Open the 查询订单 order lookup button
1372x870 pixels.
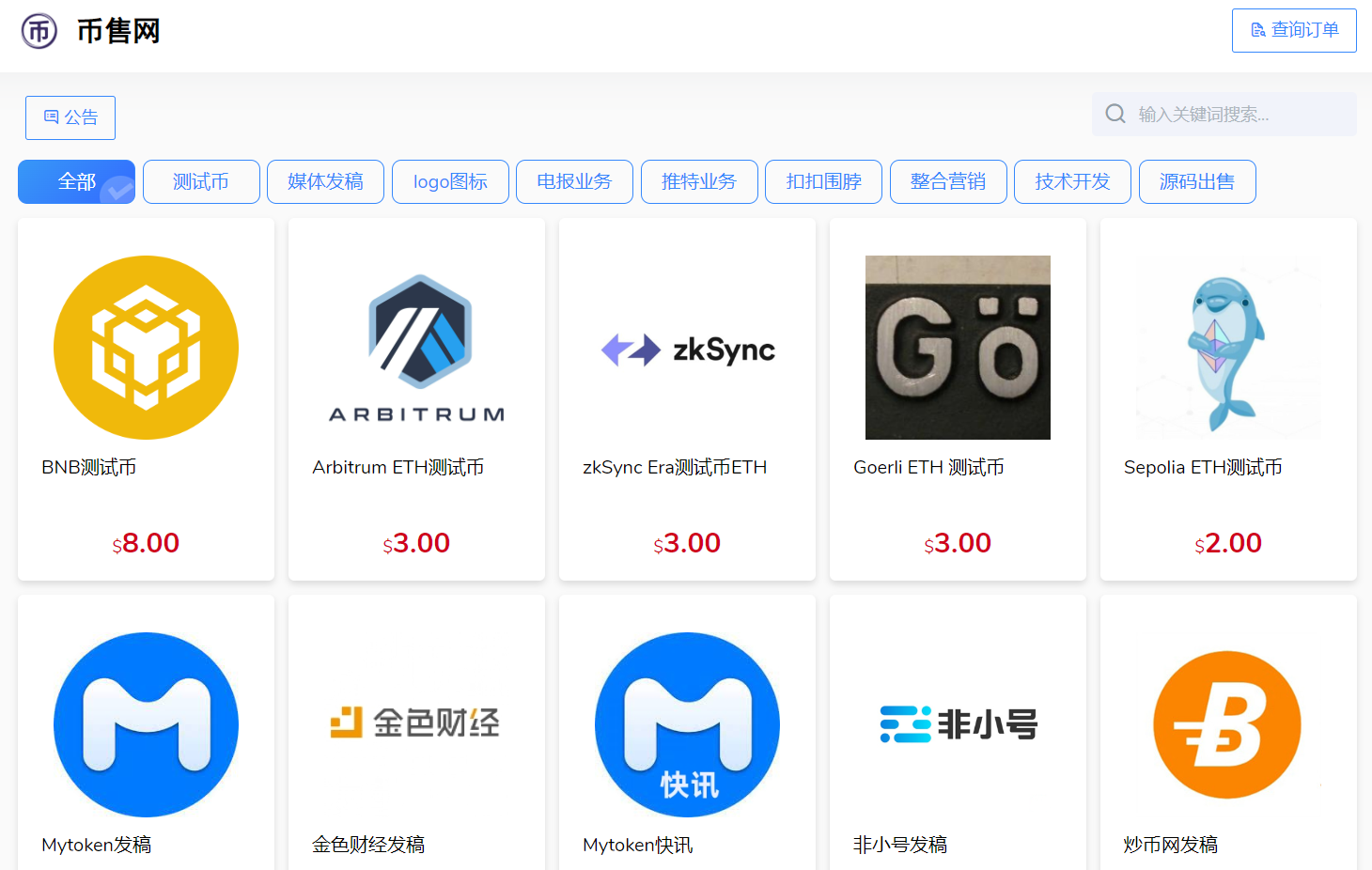(1294, 30)
